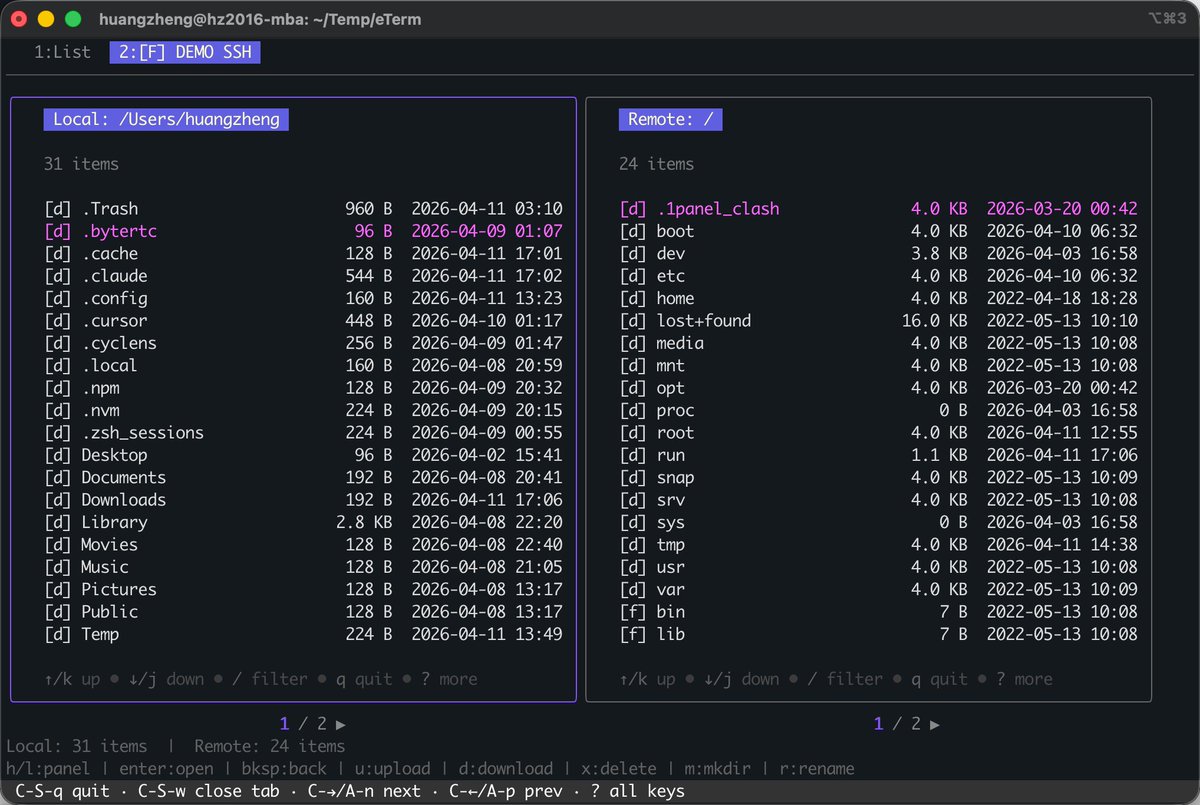Select the remote usr directory
This screenshot has width=1200, height=805.
[x=878, y=567]
